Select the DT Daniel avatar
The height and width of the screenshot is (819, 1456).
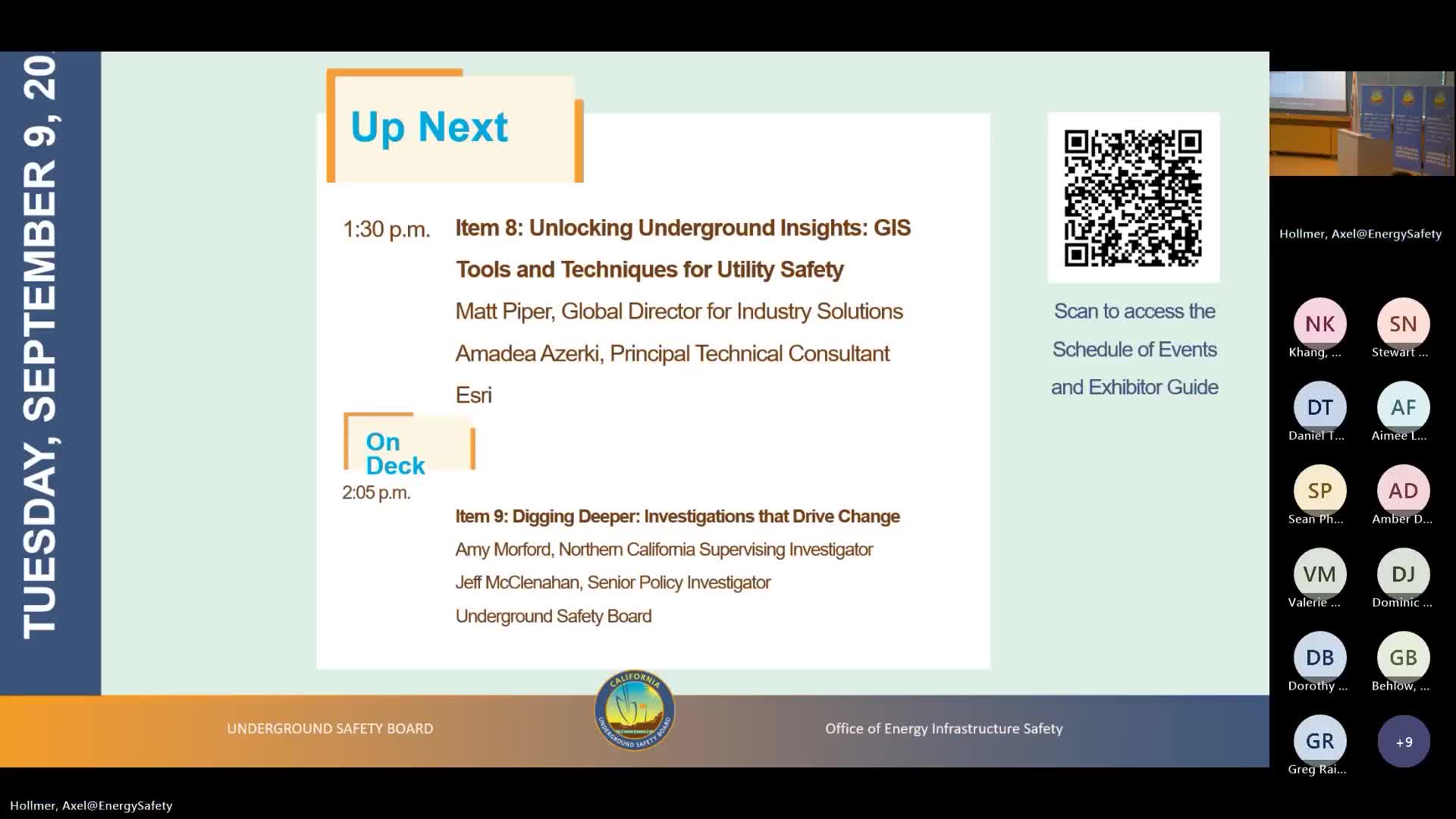tap(1319, 407)
